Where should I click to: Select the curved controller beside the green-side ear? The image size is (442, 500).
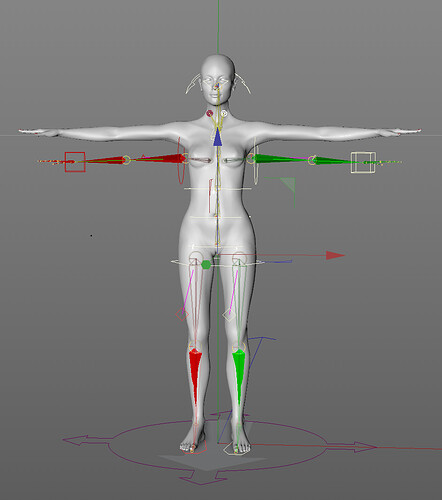point(242,84)
